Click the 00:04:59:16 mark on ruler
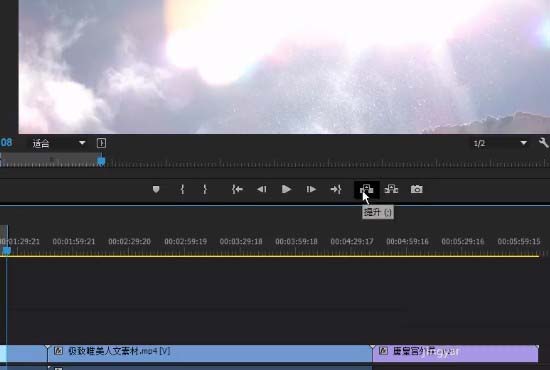Image resolution: width=550 pixels, height=370 pixels. (407, 241)
